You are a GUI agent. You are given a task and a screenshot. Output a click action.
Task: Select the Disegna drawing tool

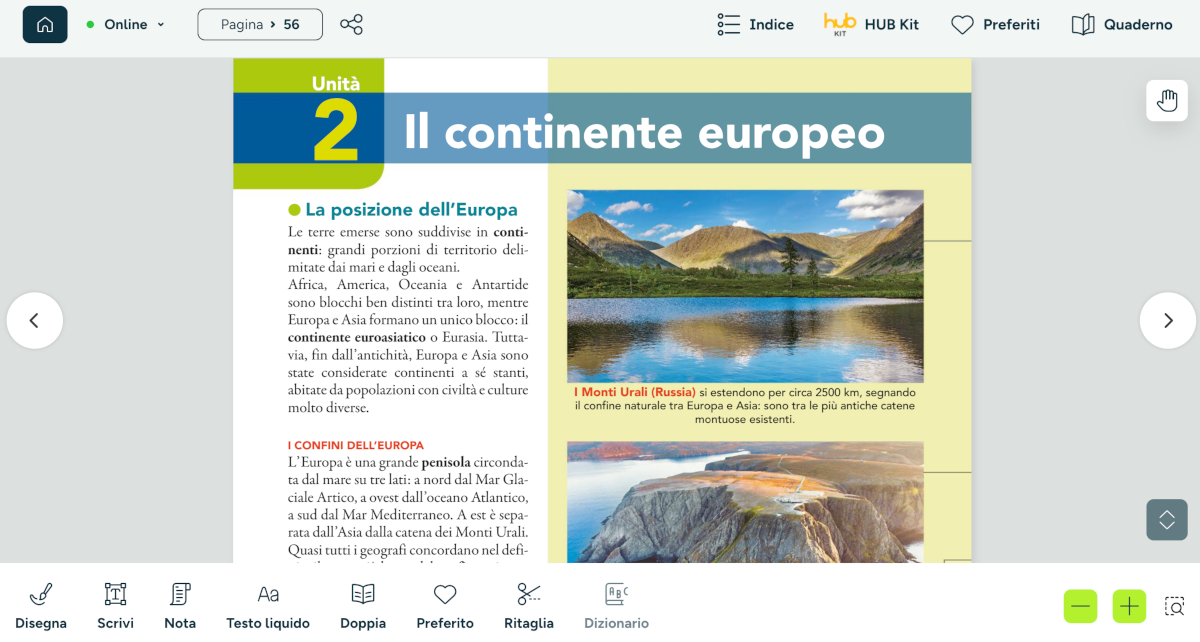41,606
